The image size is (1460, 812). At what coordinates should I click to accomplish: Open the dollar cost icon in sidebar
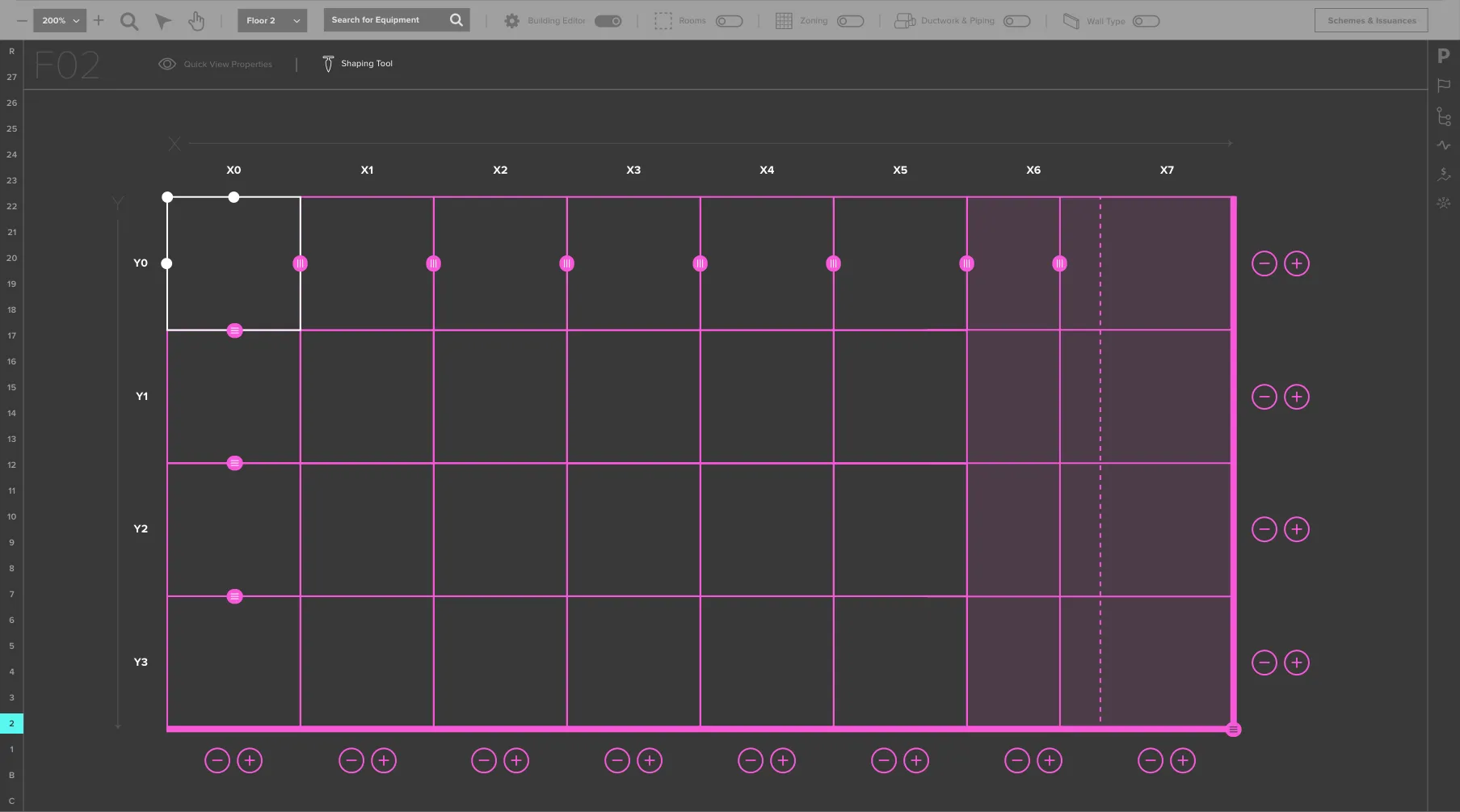[1444, 174]
